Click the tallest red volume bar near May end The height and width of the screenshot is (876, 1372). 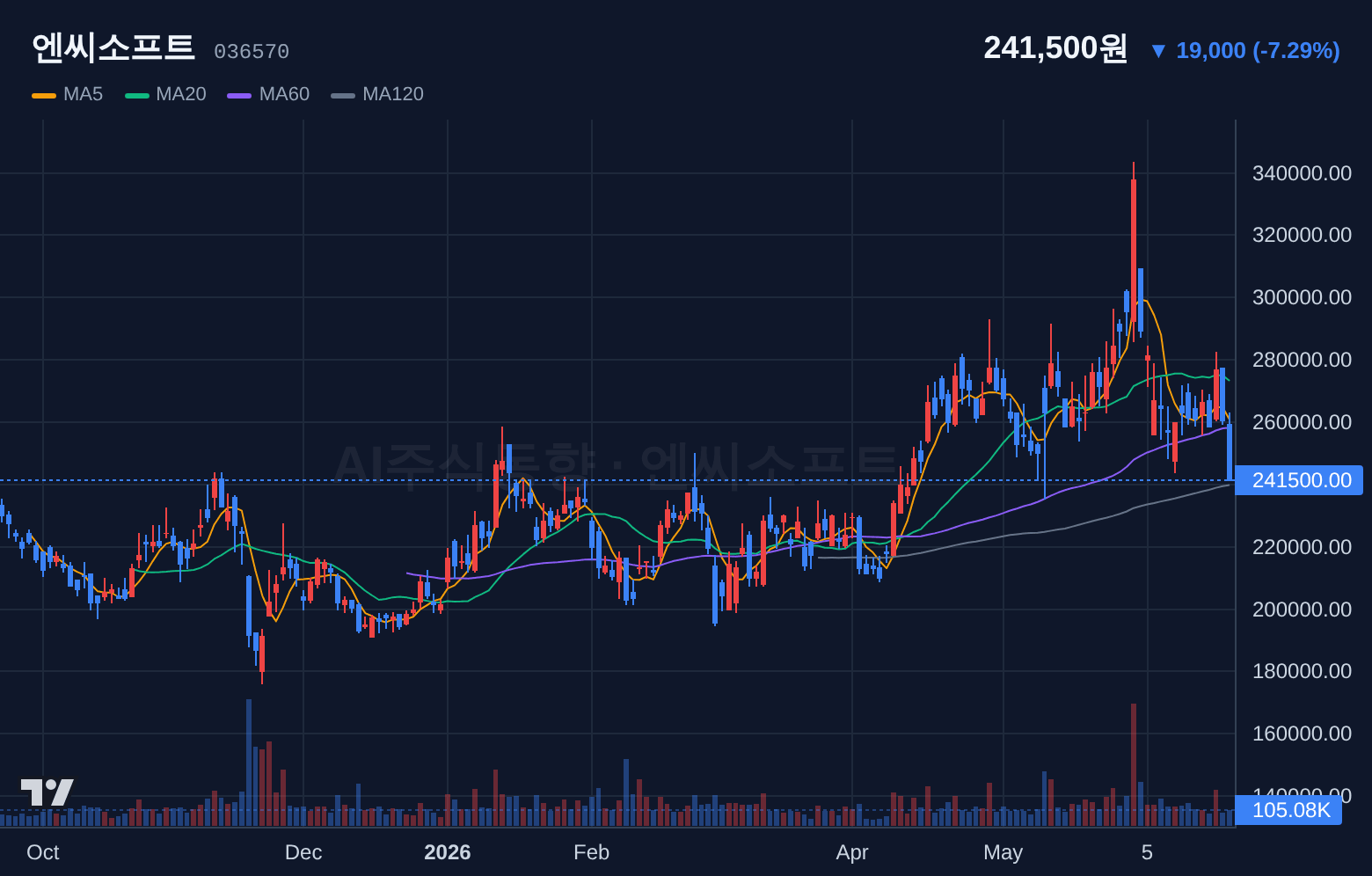[x=1134, y=764]
